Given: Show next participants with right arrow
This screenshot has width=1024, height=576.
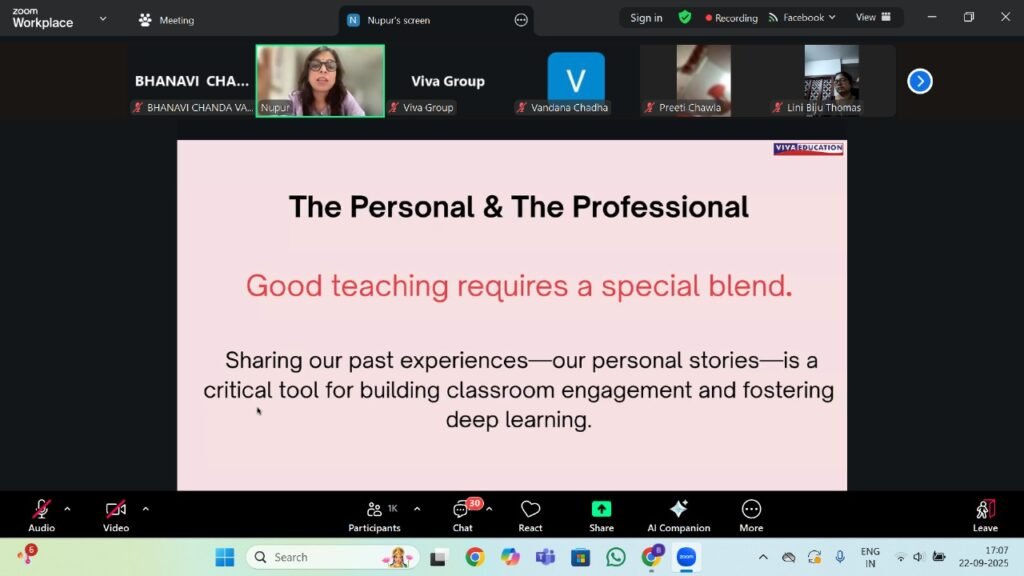Looking at the screenshot, I should [x=920, y=81].
